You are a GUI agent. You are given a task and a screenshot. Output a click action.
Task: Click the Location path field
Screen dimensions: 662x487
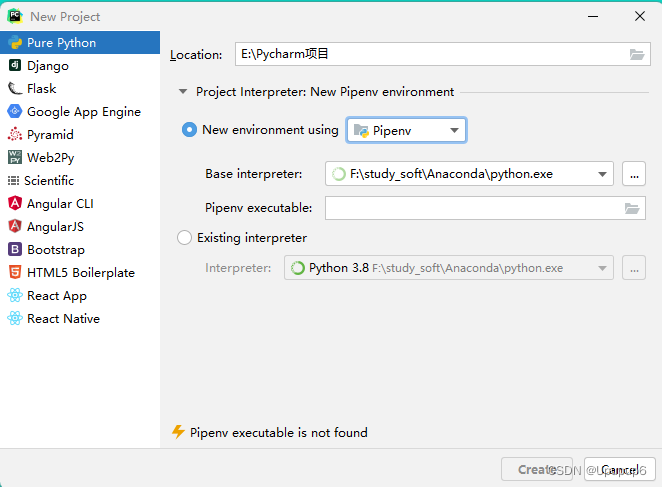pyautogui.click(x=442, y=54)
